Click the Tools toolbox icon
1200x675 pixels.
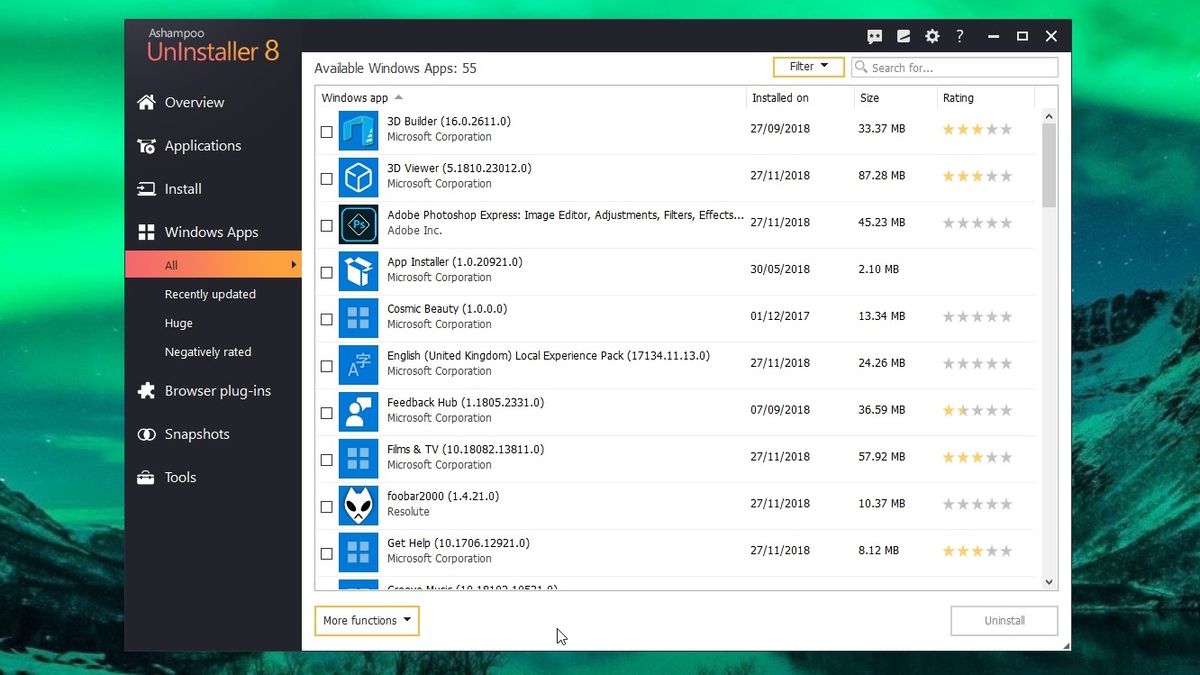click(146, 477)
